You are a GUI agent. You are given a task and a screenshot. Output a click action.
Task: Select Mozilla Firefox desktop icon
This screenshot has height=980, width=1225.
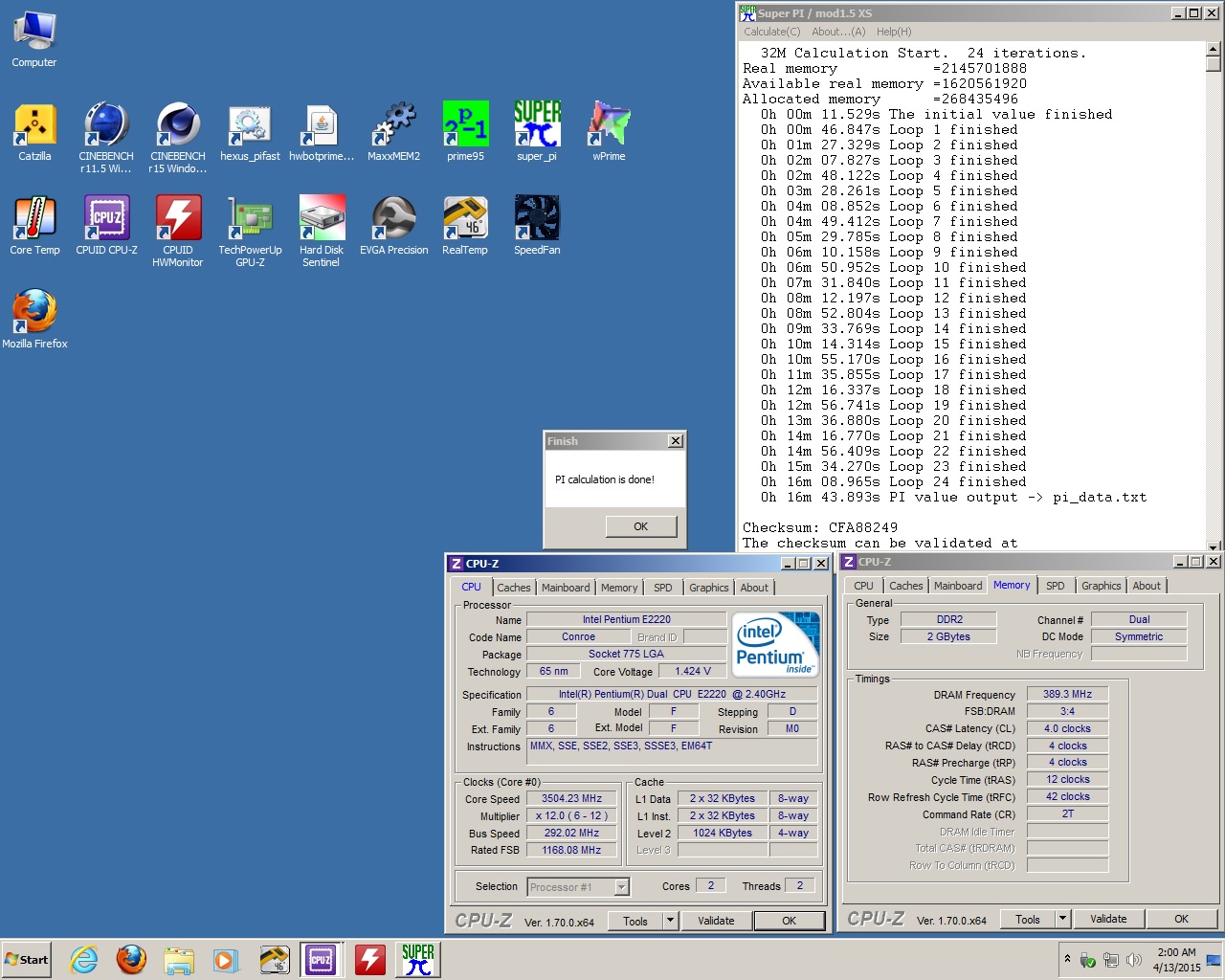click(34, 320)
